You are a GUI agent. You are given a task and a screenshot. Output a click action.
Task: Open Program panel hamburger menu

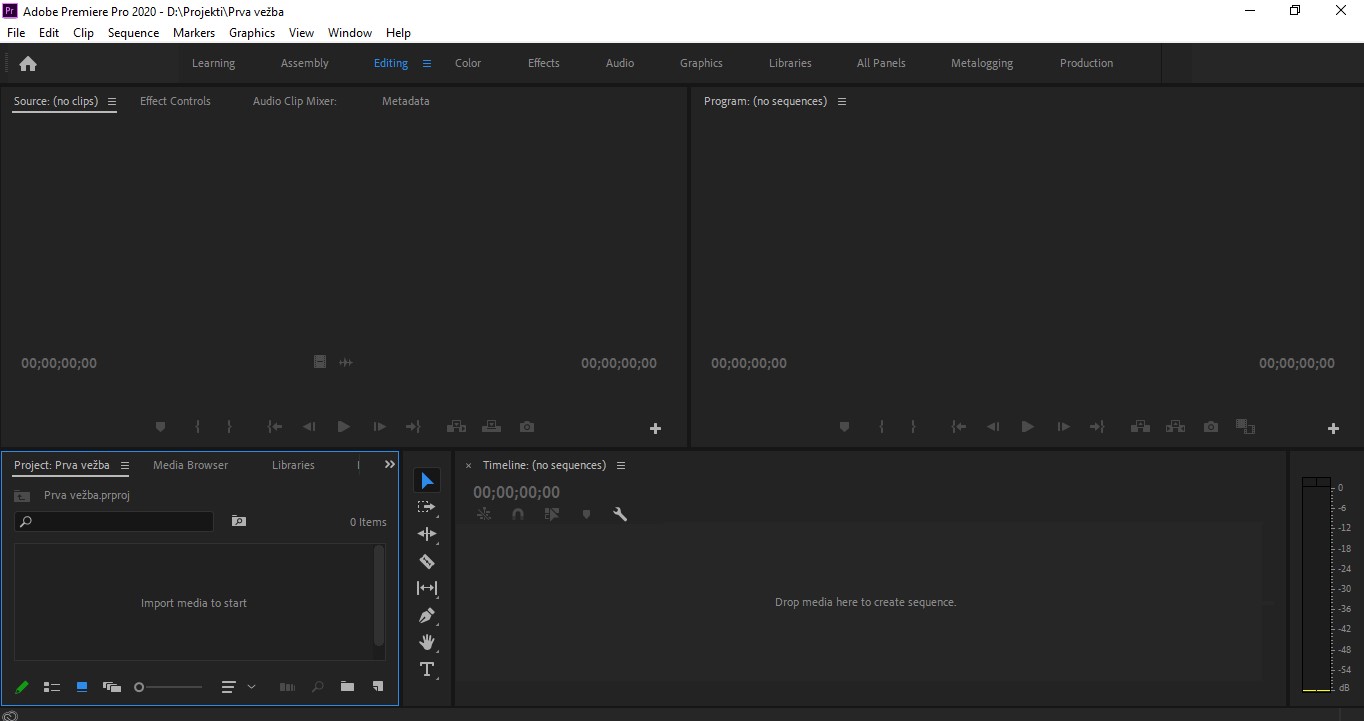[842, 101]
